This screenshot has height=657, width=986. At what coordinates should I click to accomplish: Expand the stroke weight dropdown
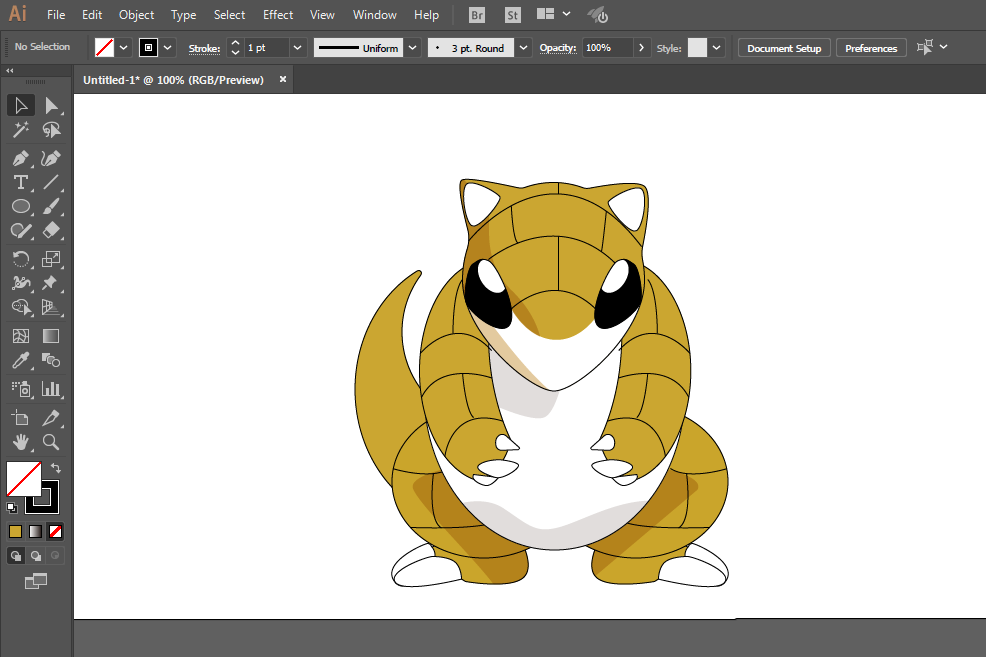click(297, 48)
